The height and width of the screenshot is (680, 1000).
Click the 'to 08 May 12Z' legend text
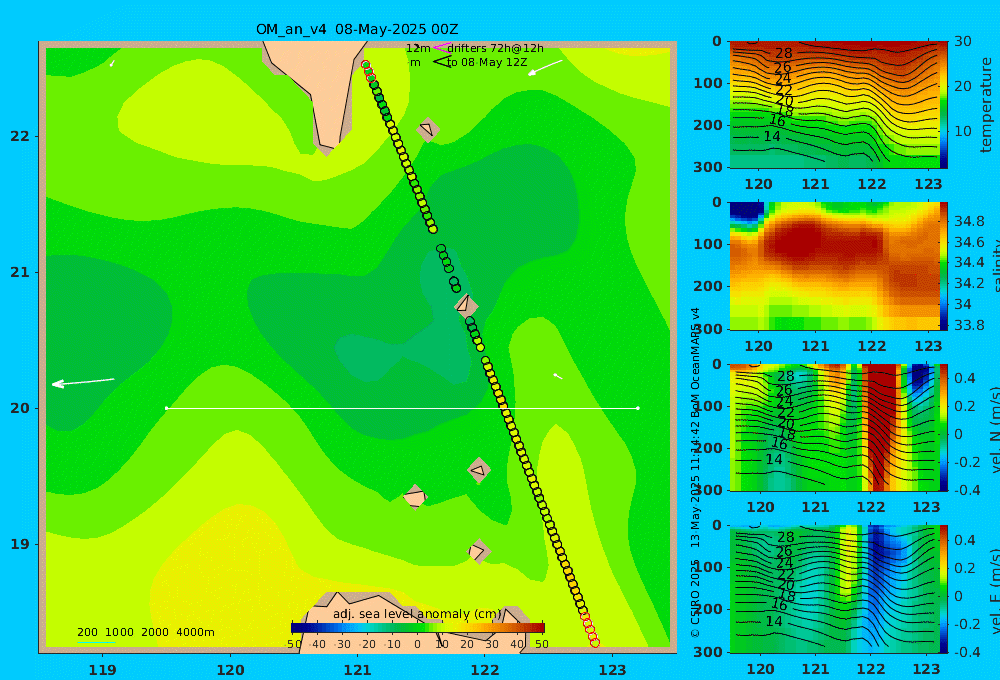(487, 63)
